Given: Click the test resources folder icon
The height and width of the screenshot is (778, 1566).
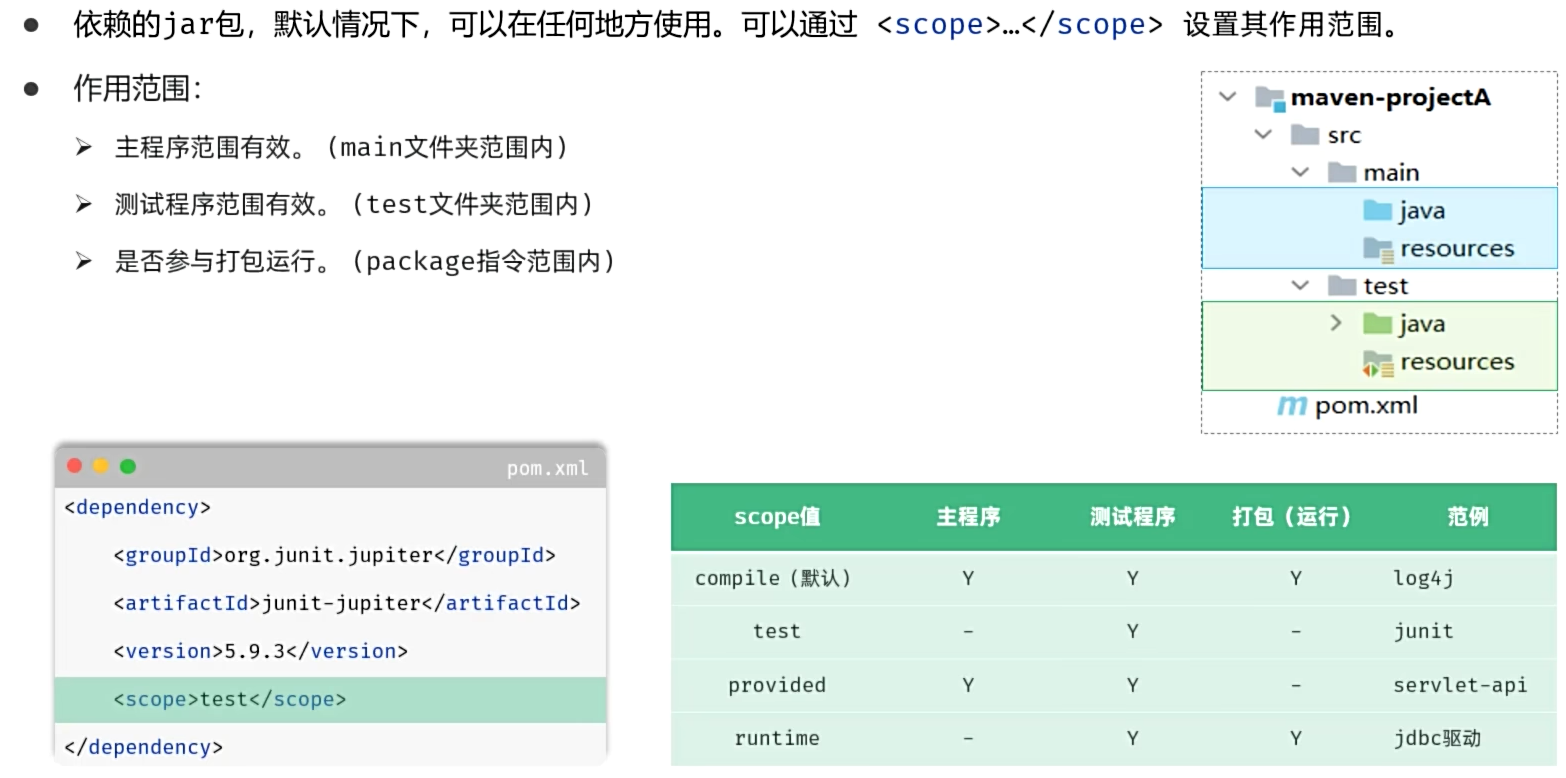Looking at the screenshot, I should pyautogui.click(x=1377, y=363).
